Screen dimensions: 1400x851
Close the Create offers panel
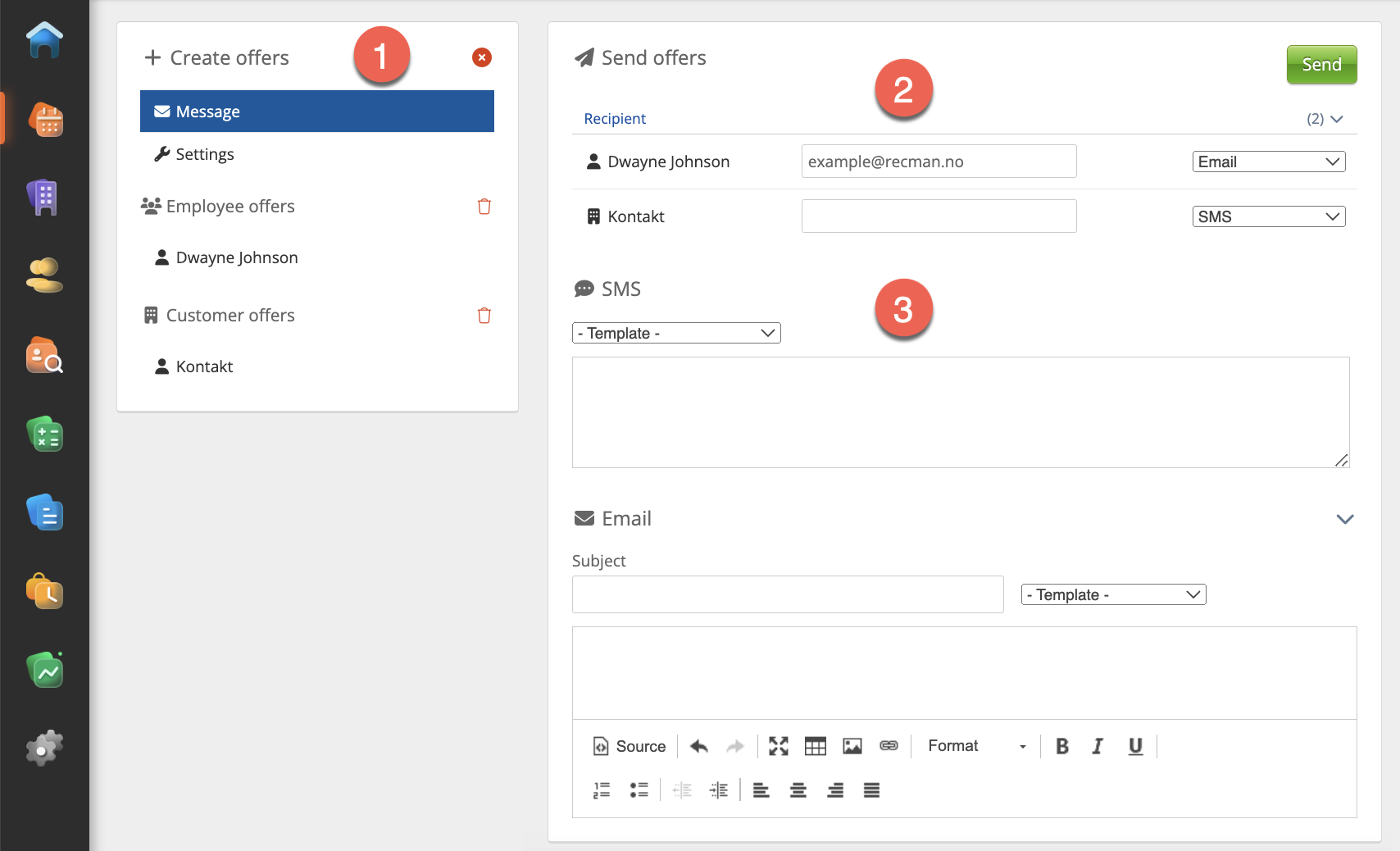[x=482, y=57]
